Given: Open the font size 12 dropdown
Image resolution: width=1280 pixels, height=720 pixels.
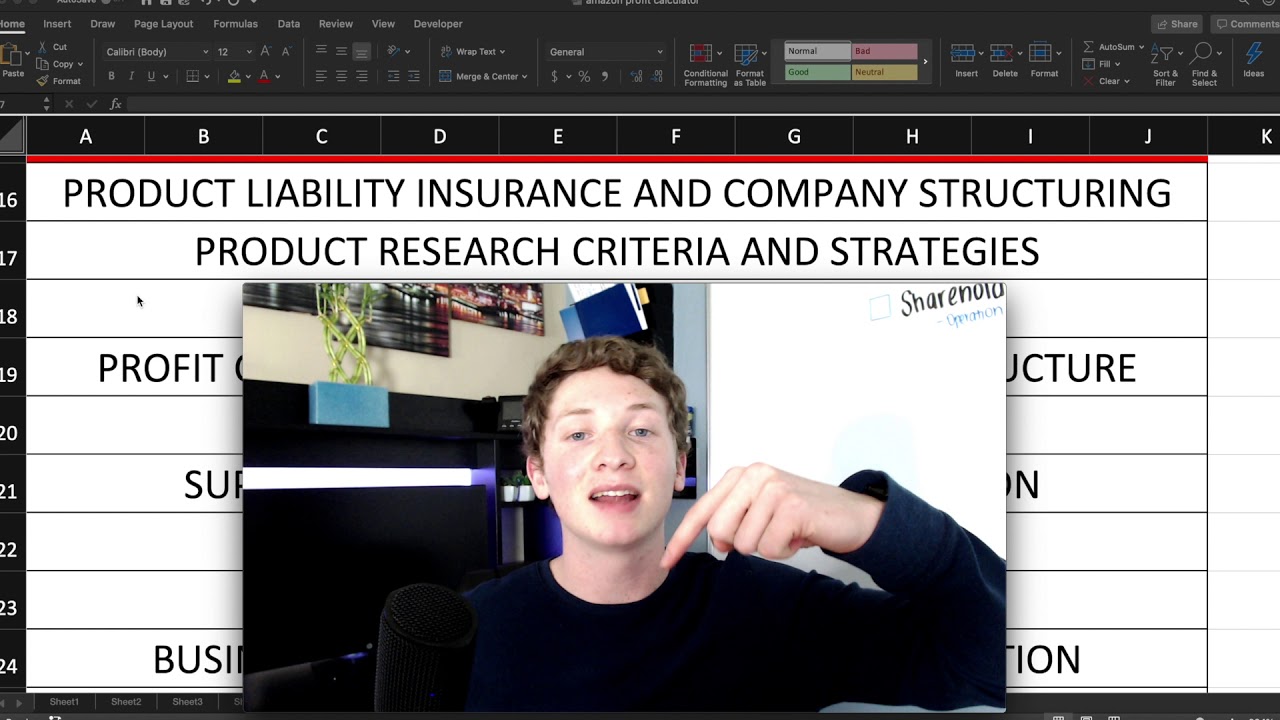Looking at the screenshot, I should pyautogui.click(x=234, y=52).
